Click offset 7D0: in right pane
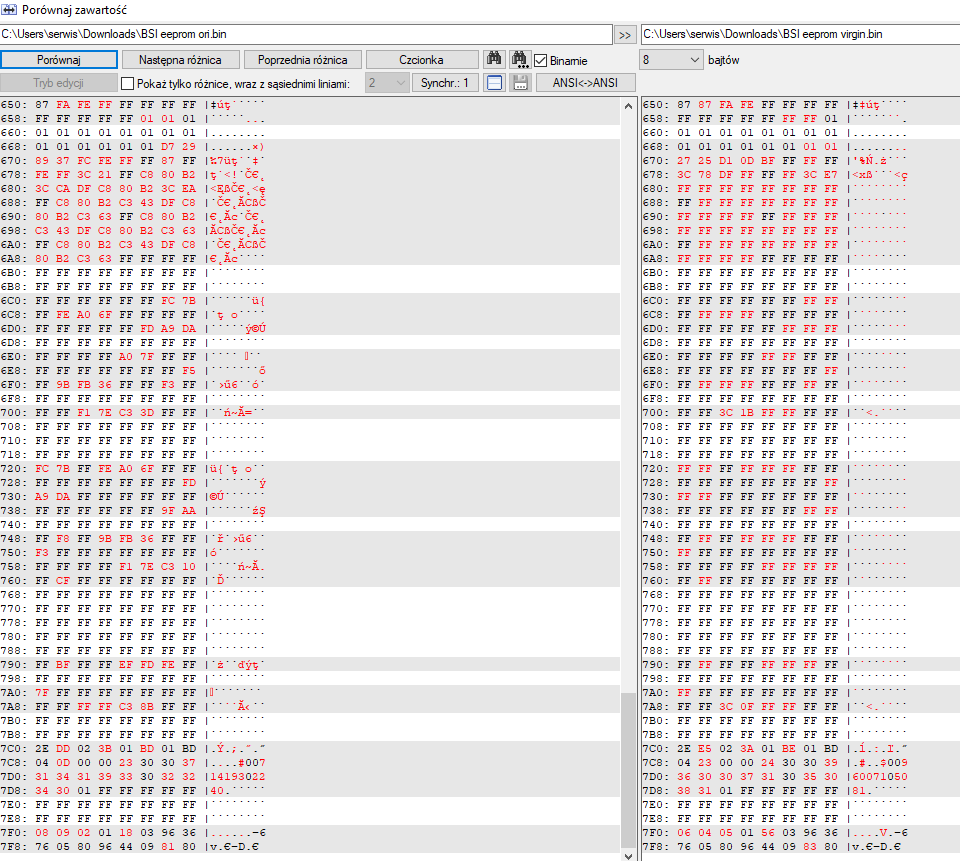 [656, 776]
